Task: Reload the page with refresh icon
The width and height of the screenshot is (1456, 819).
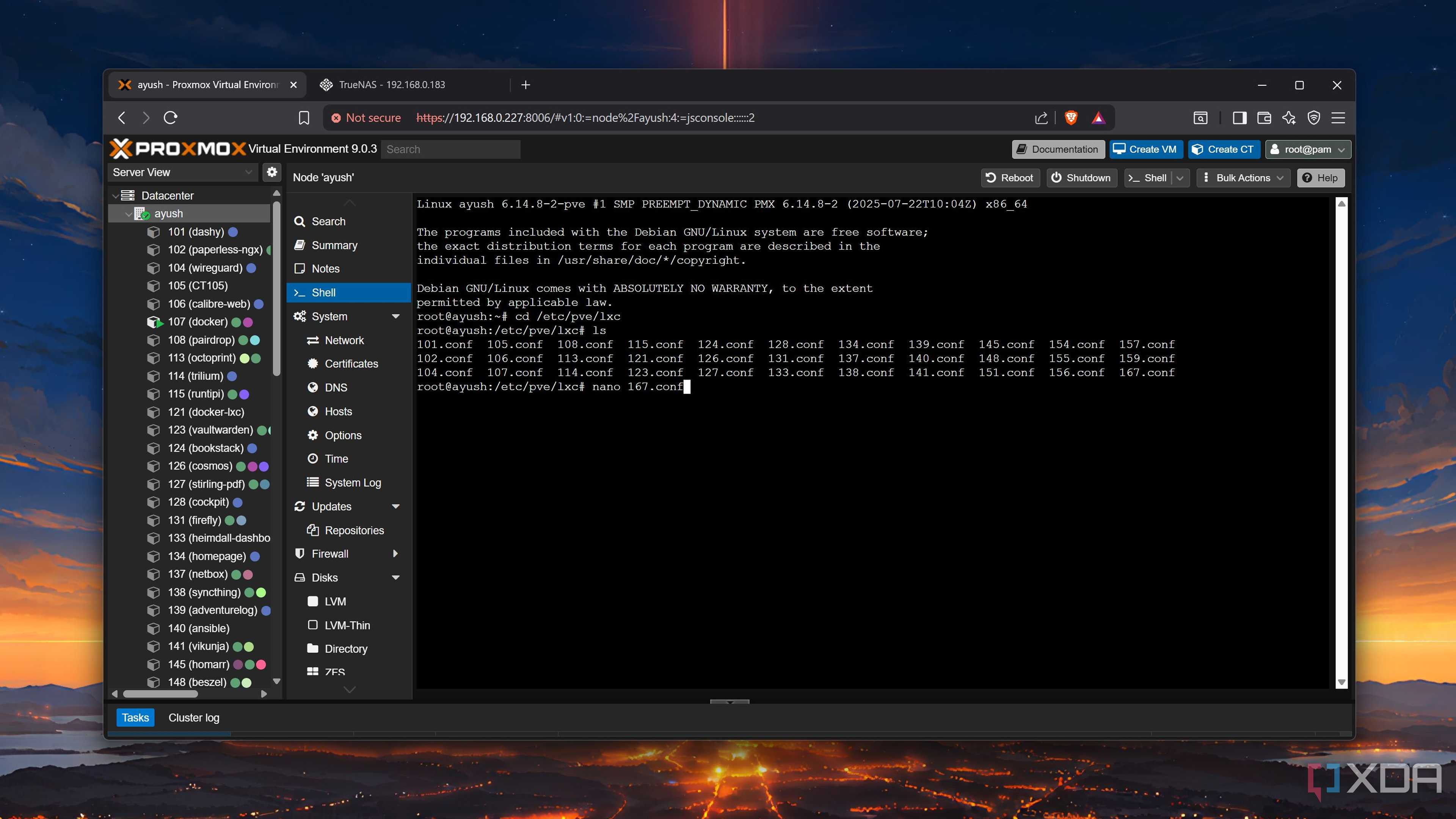Action: coord(170,118)
